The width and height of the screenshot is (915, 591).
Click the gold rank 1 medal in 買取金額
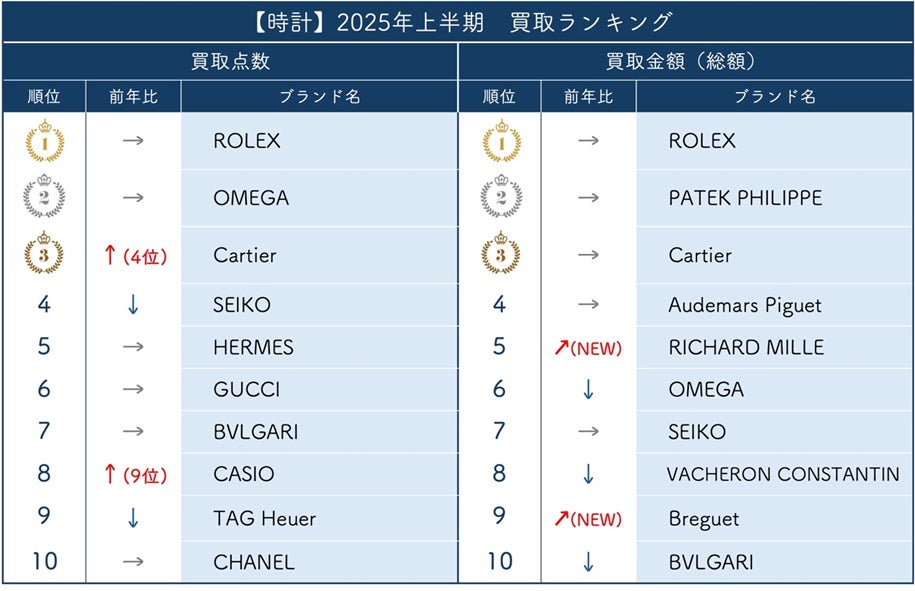[502, 141]
